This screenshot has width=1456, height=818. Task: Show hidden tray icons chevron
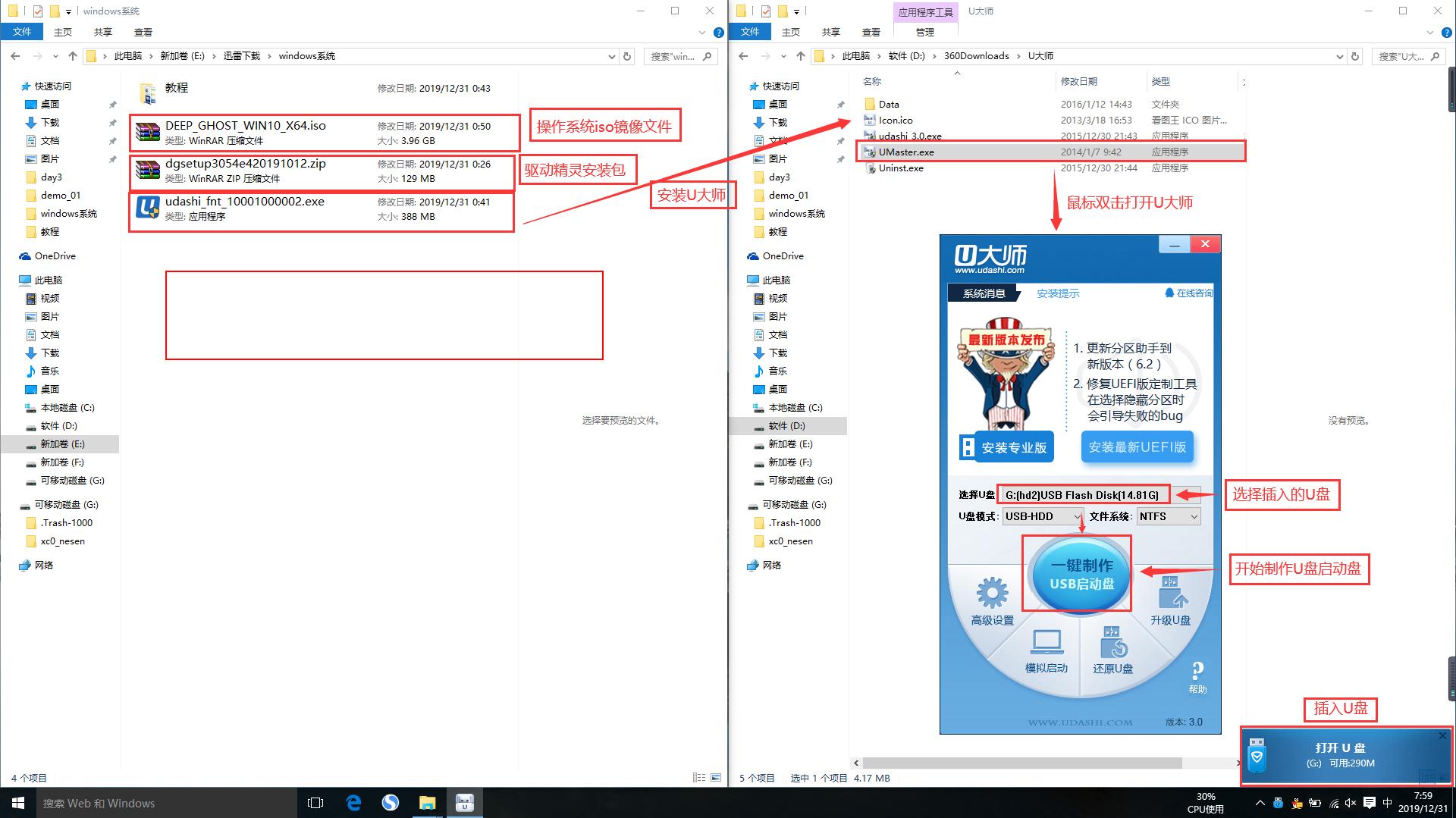[x=1260, y=803]
